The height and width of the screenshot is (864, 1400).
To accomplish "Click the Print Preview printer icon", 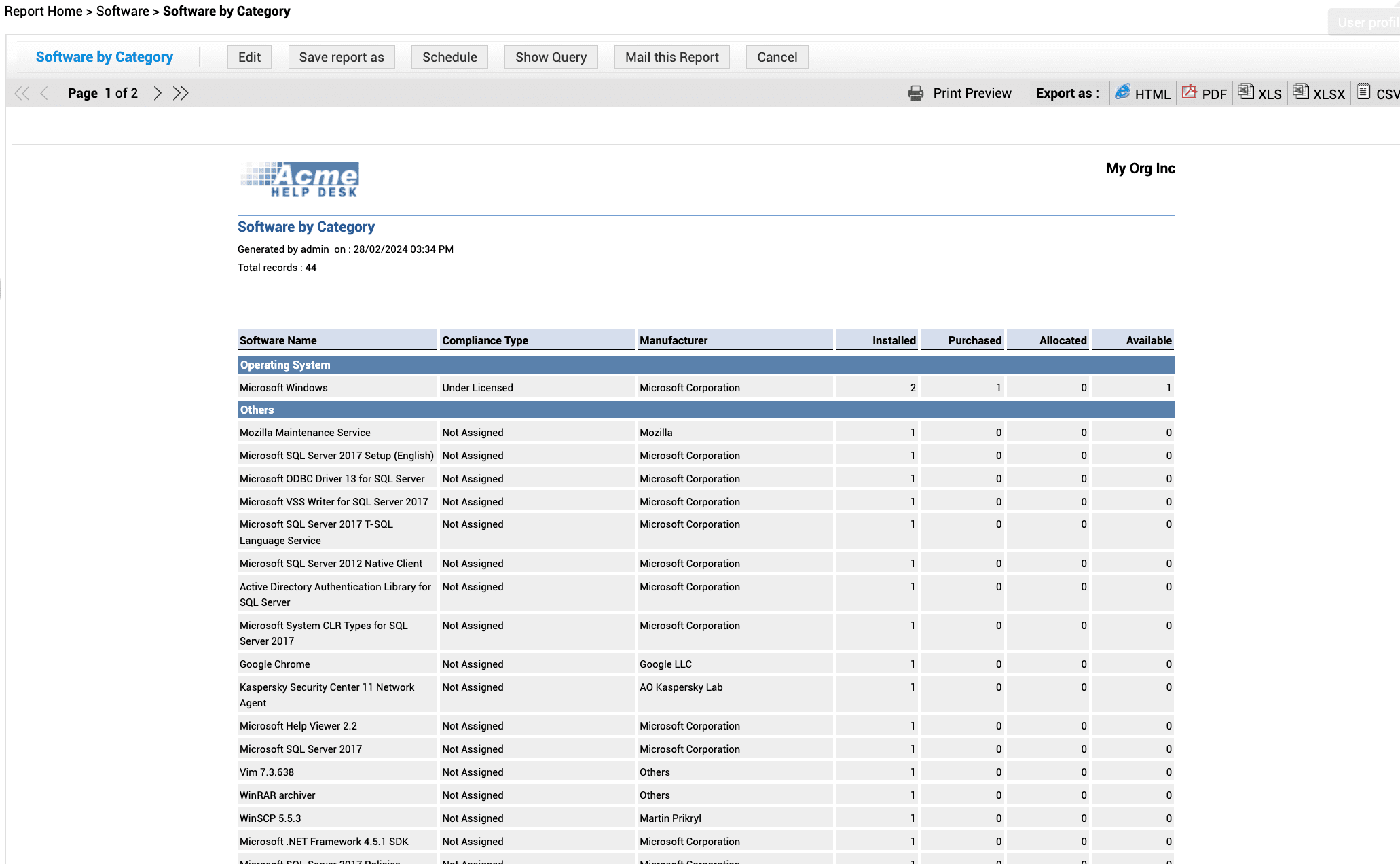I will 916,93.
